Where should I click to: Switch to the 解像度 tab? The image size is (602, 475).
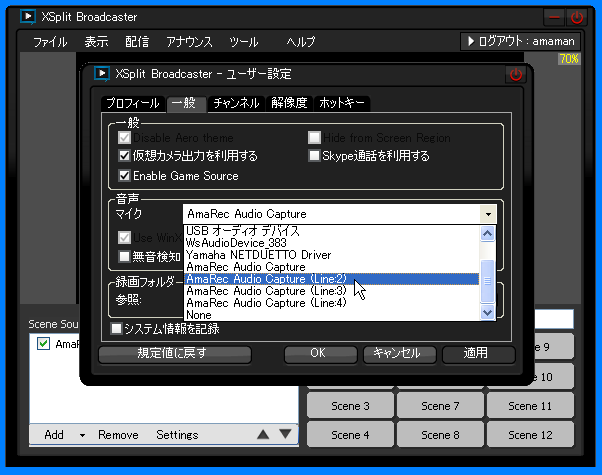click(x=289, y=103)
